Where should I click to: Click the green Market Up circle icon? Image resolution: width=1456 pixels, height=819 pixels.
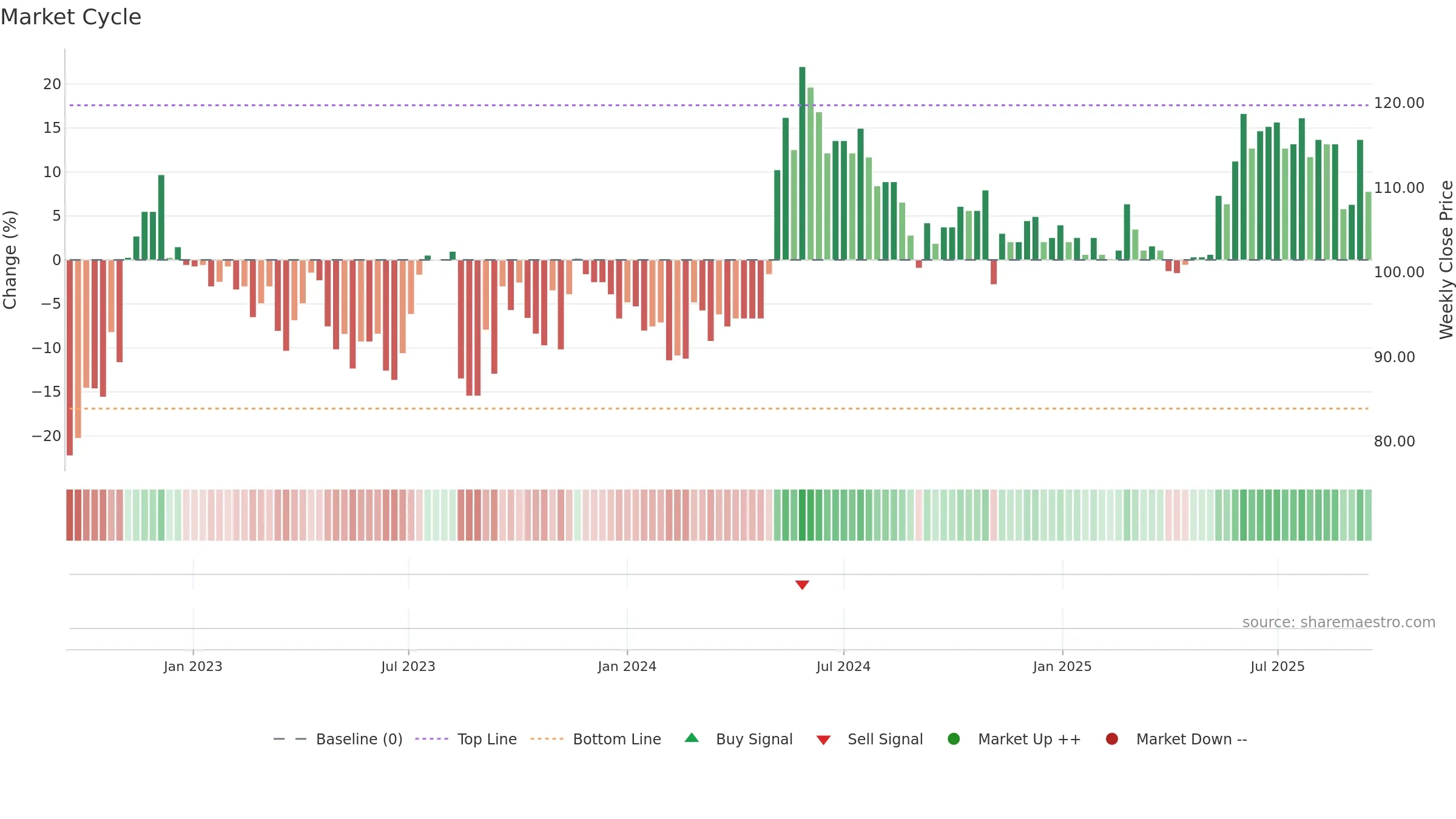click(954, 739)
